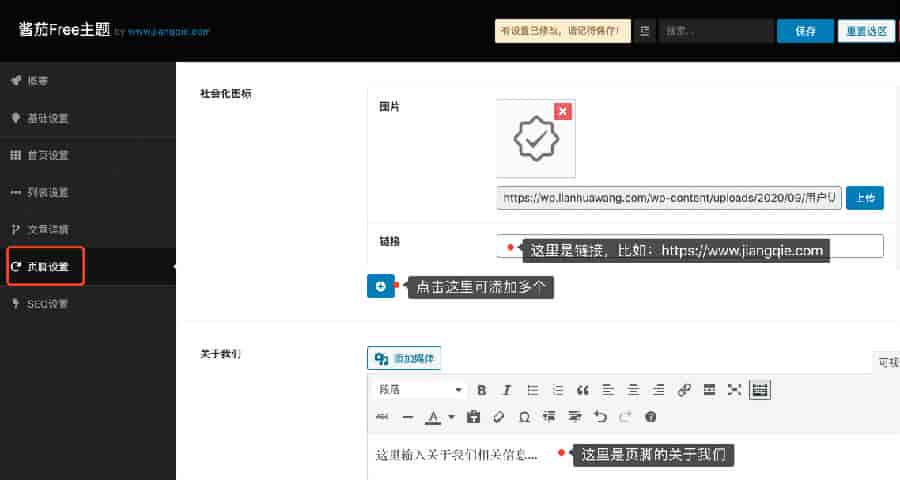Open SEO设置 in the sidebar

[x=48, y=303]
